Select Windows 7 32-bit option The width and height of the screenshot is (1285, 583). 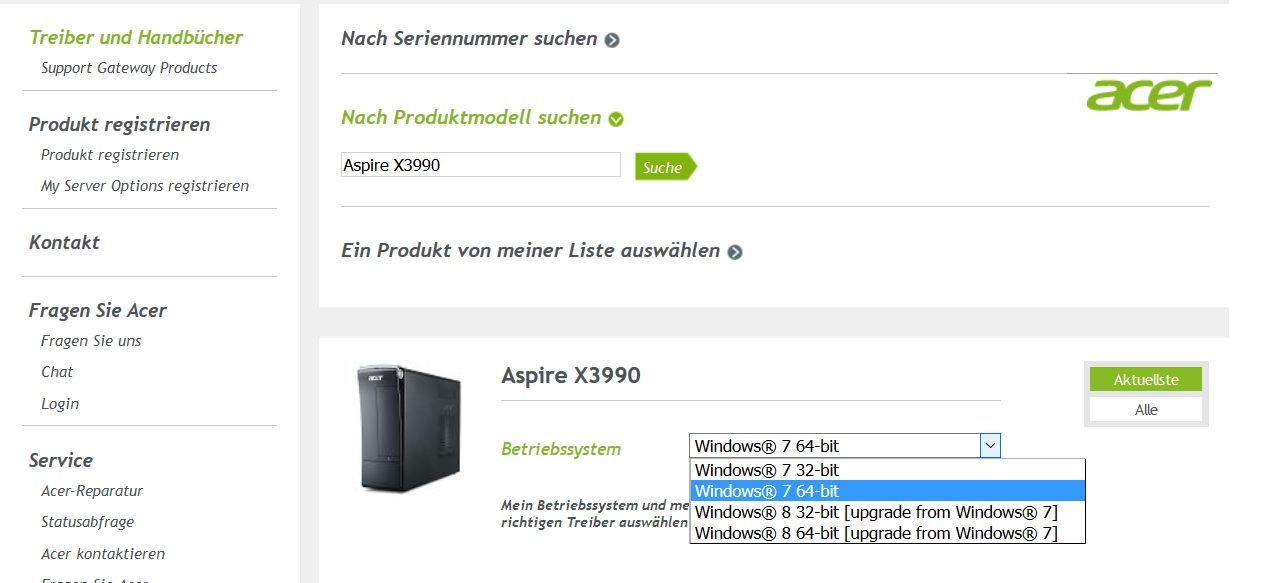click(887, 470)
